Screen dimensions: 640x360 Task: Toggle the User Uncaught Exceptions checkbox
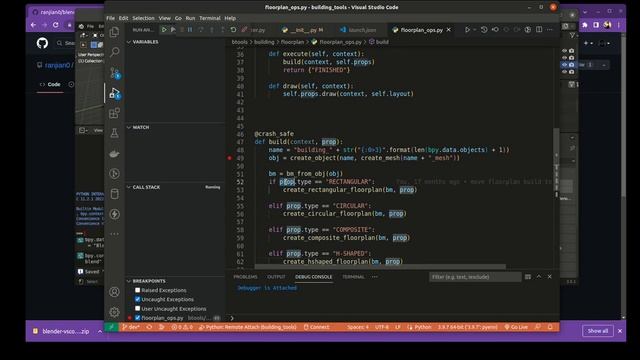tap(138, 309)
